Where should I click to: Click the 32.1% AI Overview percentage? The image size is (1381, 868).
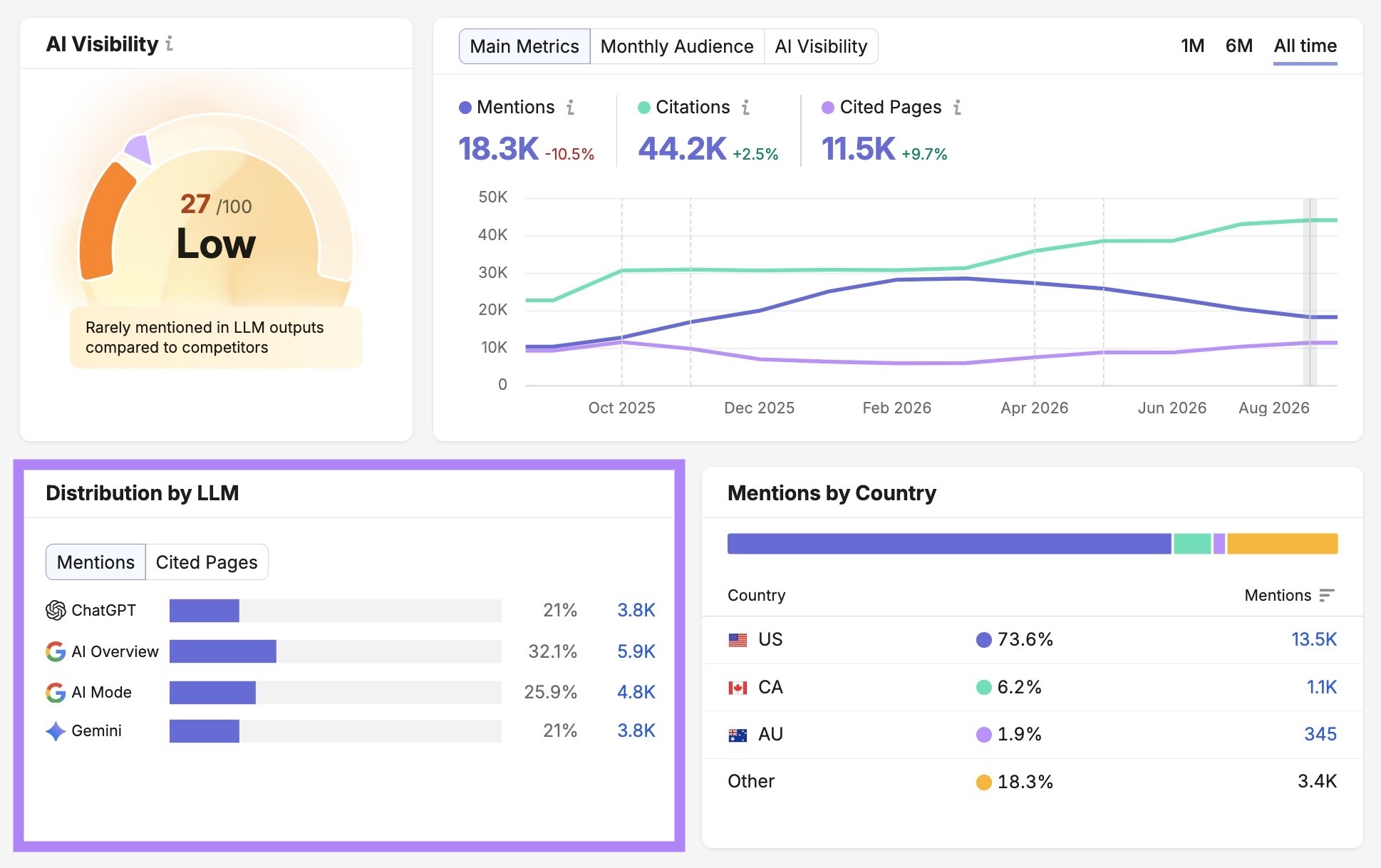[x=552, y=651]
